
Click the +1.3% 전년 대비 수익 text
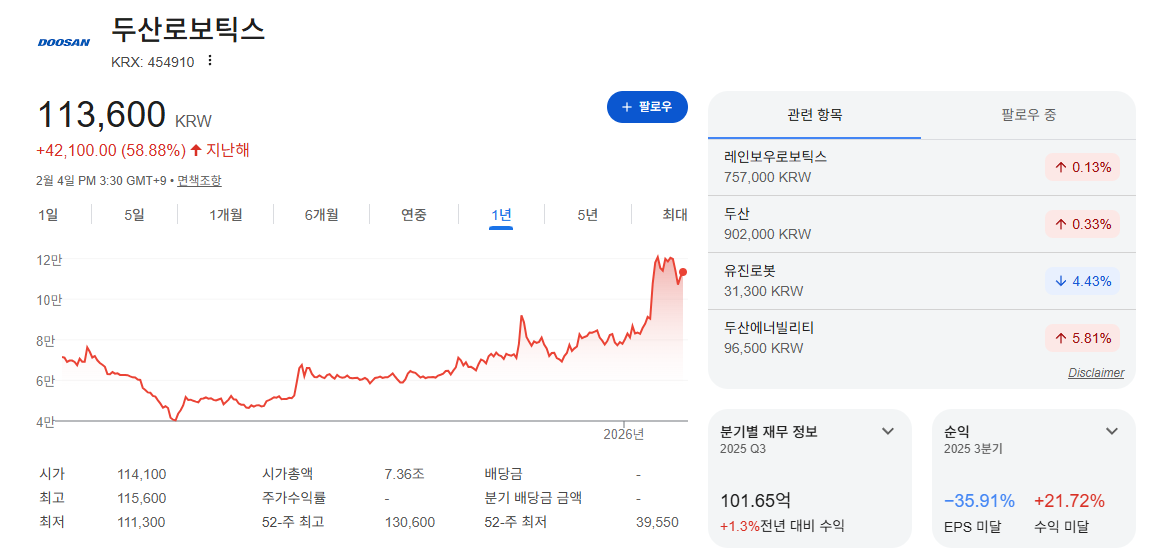click(x=782, y=526)
